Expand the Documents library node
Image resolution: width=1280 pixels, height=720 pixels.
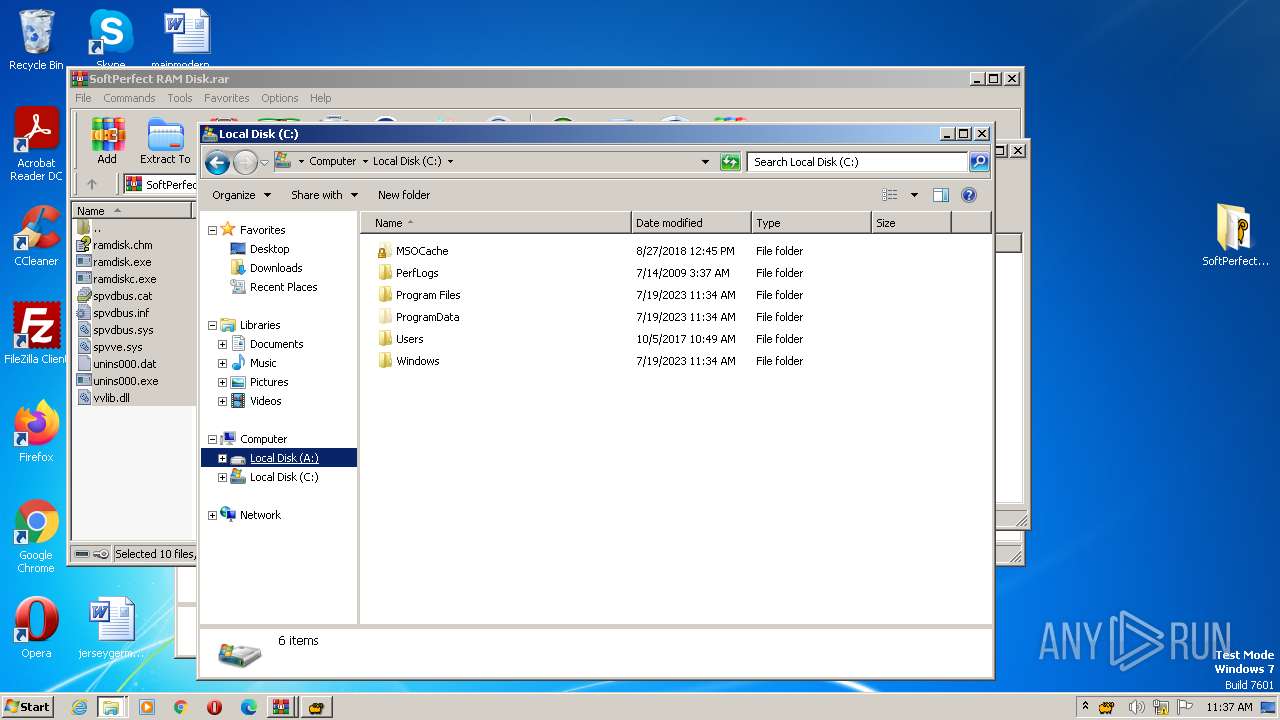222,344
